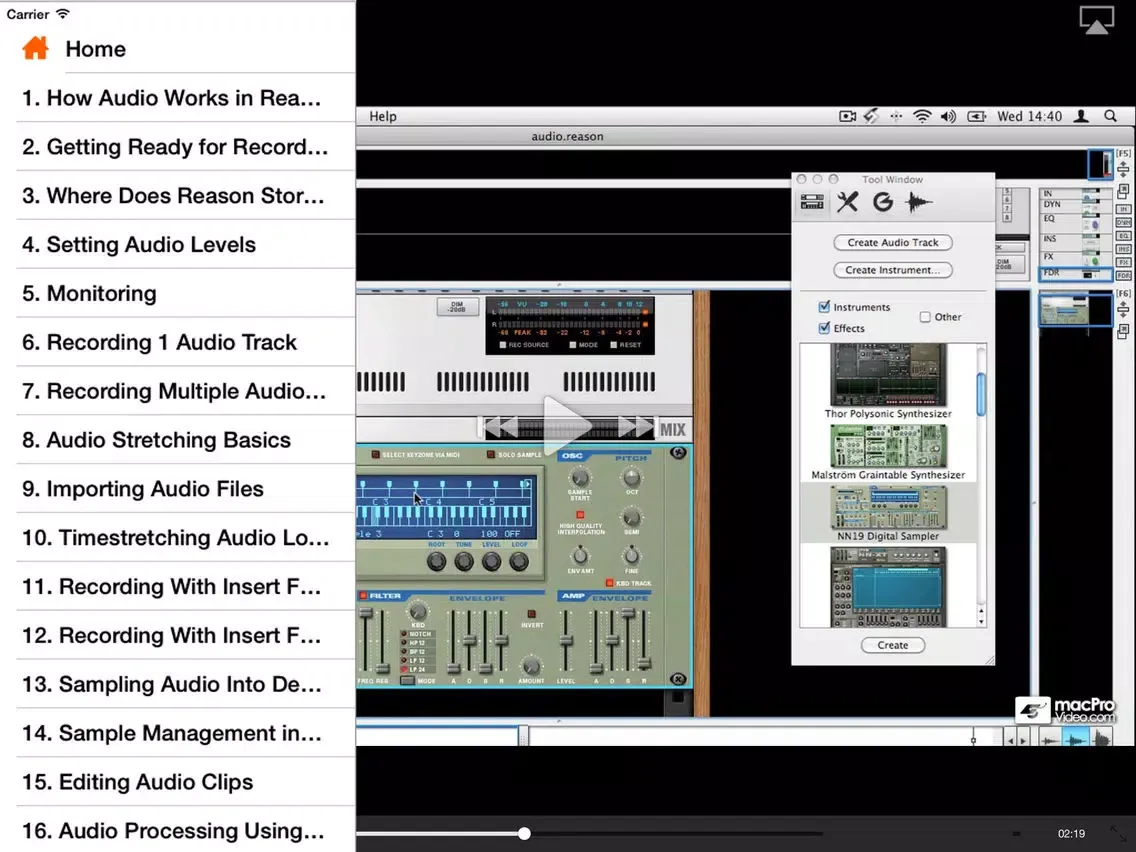Select Malström Graintable Synthesizer thumbnail
Viewport: 1136px width, 852px height.
[888, 446]
